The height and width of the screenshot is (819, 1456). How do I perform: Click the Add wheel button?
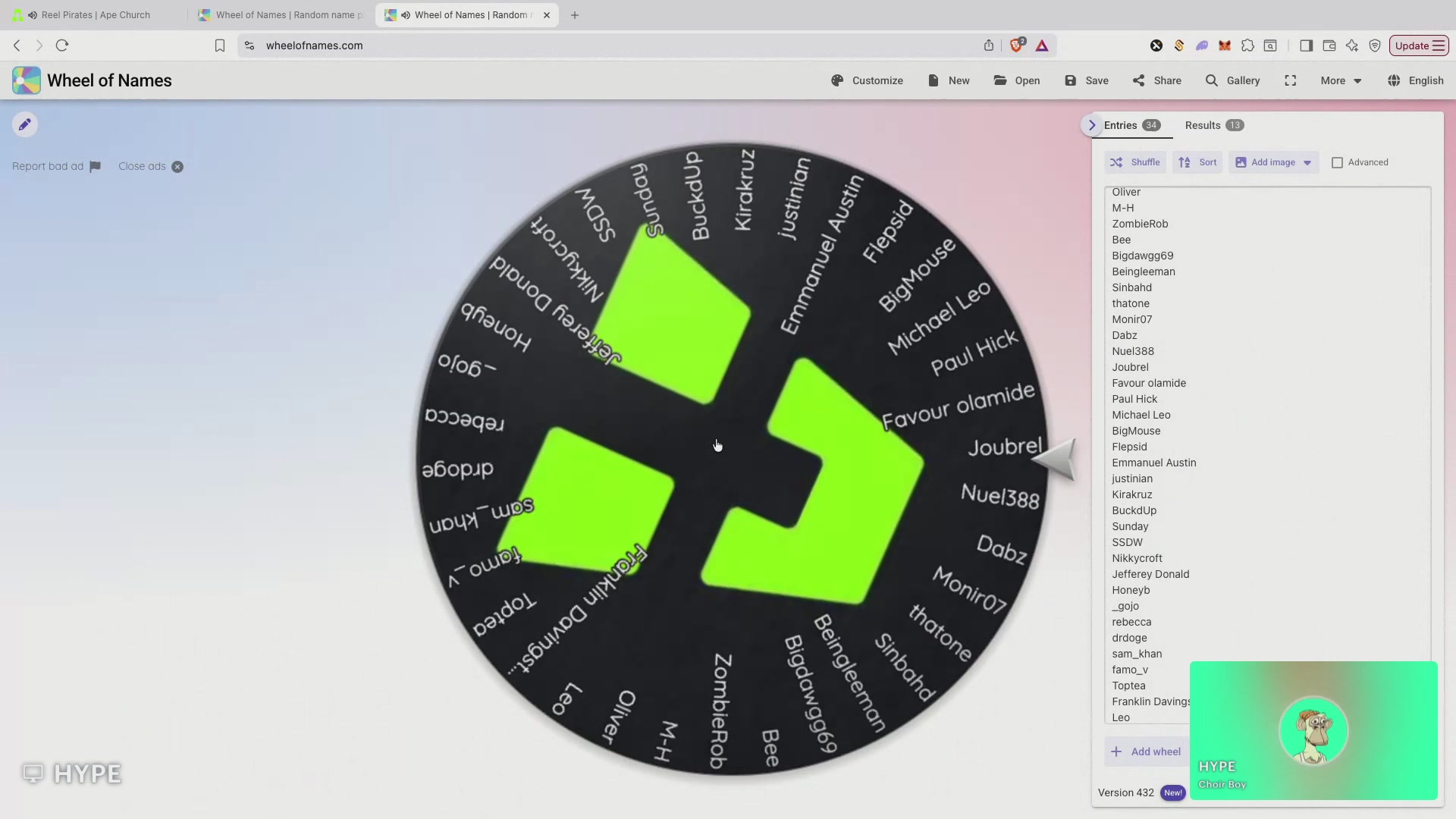[x=1147, y=752]
